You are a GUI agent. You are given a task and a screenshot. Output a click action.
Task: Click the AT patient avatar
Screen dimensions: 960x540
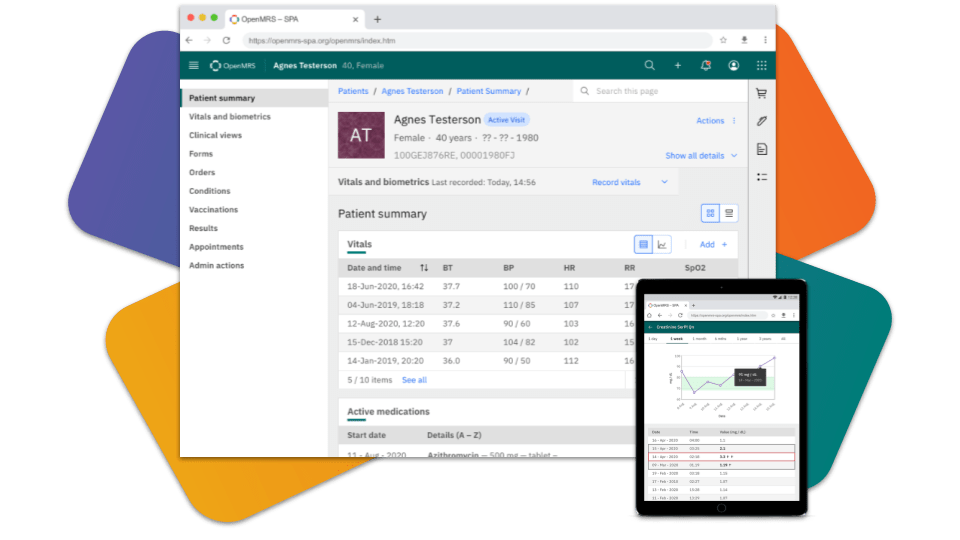coord(361,135)
